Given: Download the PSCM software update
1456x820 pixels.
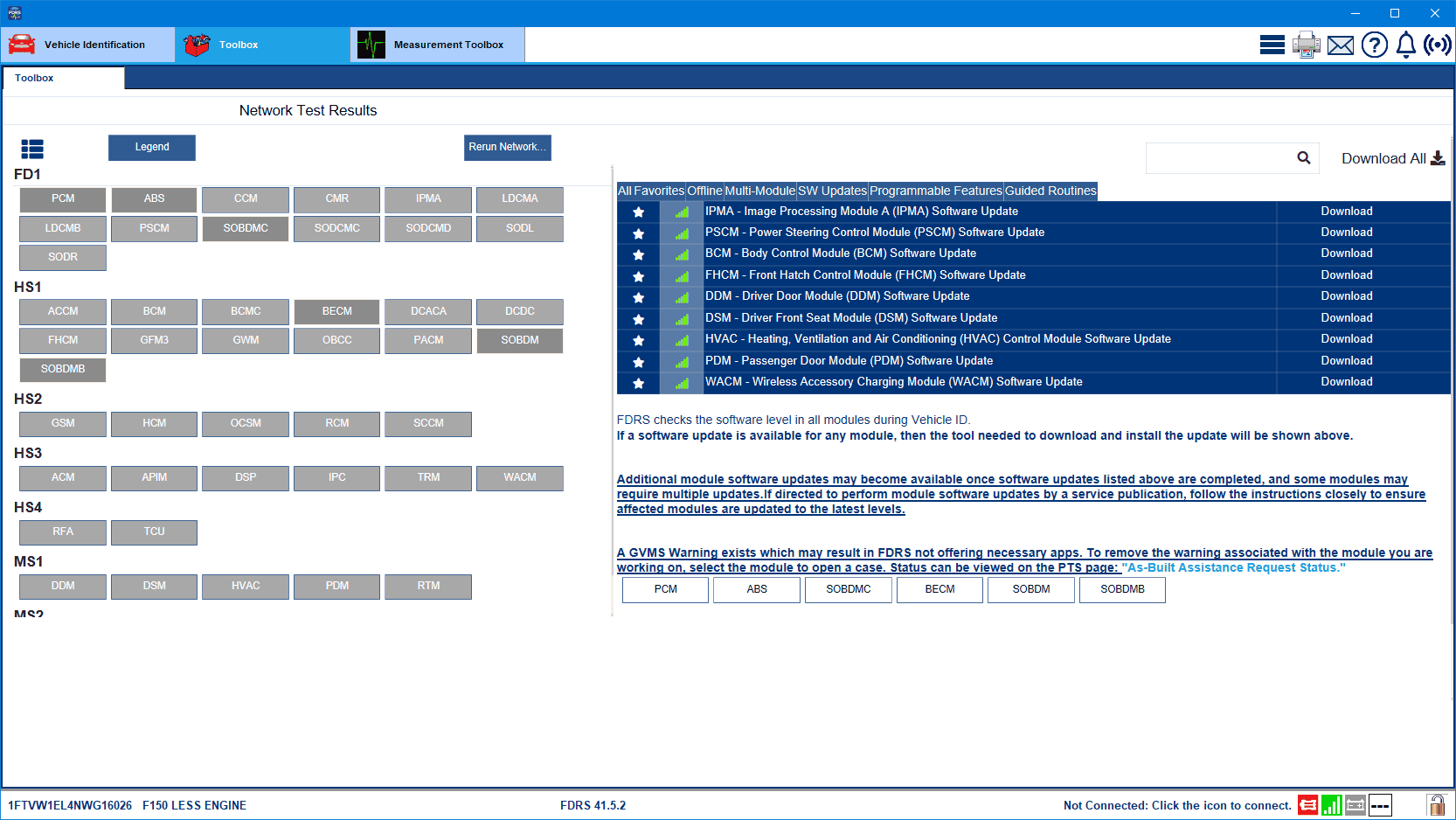Looking at the screenshot, I should (x=1346, y=233).
